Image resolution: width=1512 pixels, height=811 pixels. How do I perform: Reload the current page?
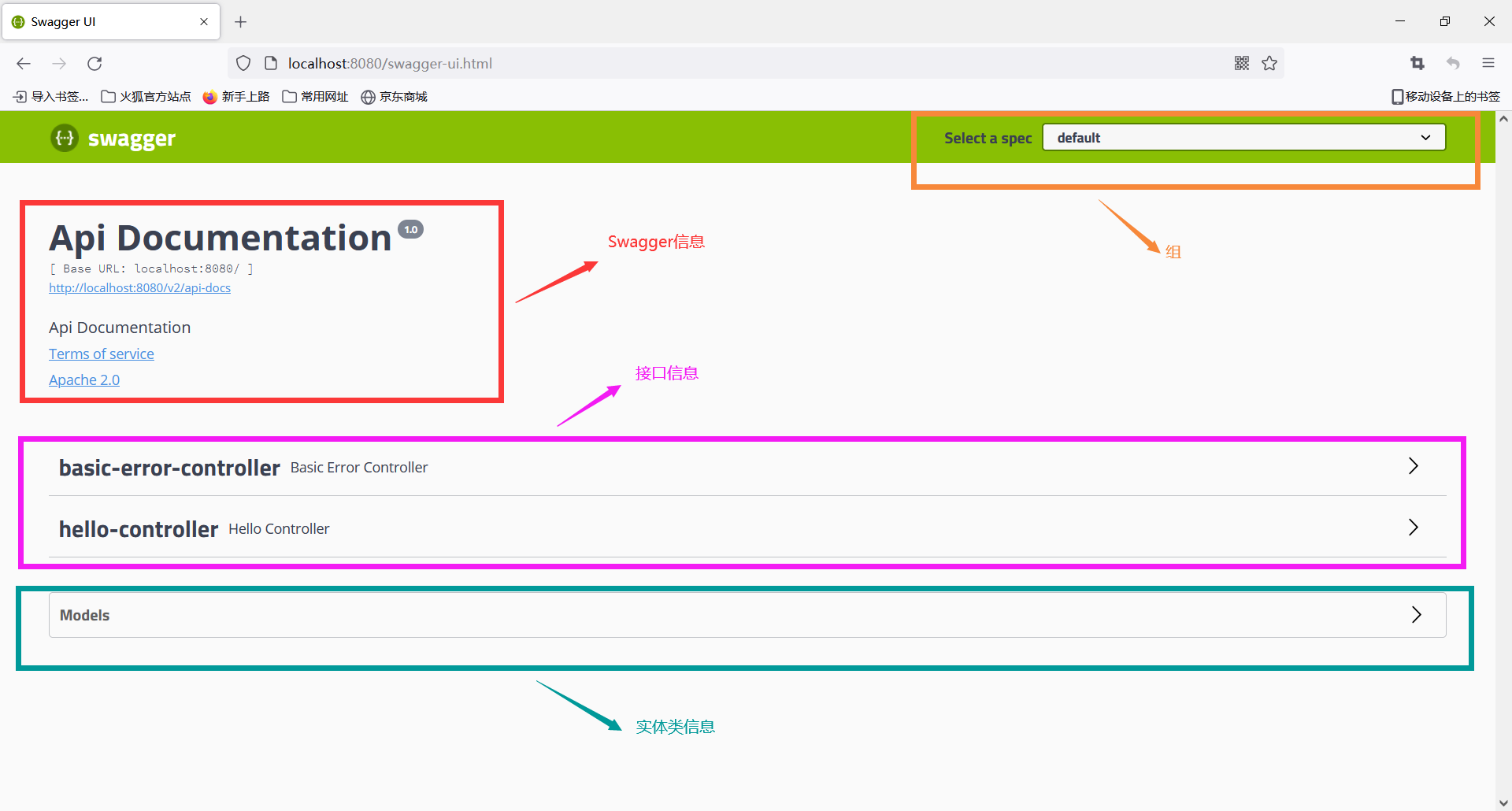94,64
